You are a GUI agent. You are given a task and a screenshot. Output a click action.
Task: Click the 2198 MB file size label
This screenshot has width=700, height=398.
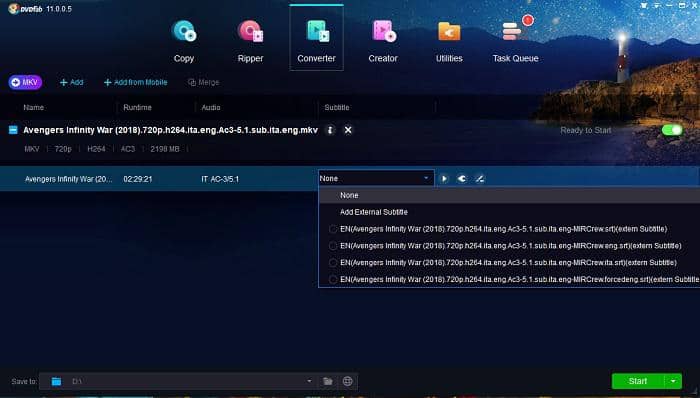tap(165, 149)
